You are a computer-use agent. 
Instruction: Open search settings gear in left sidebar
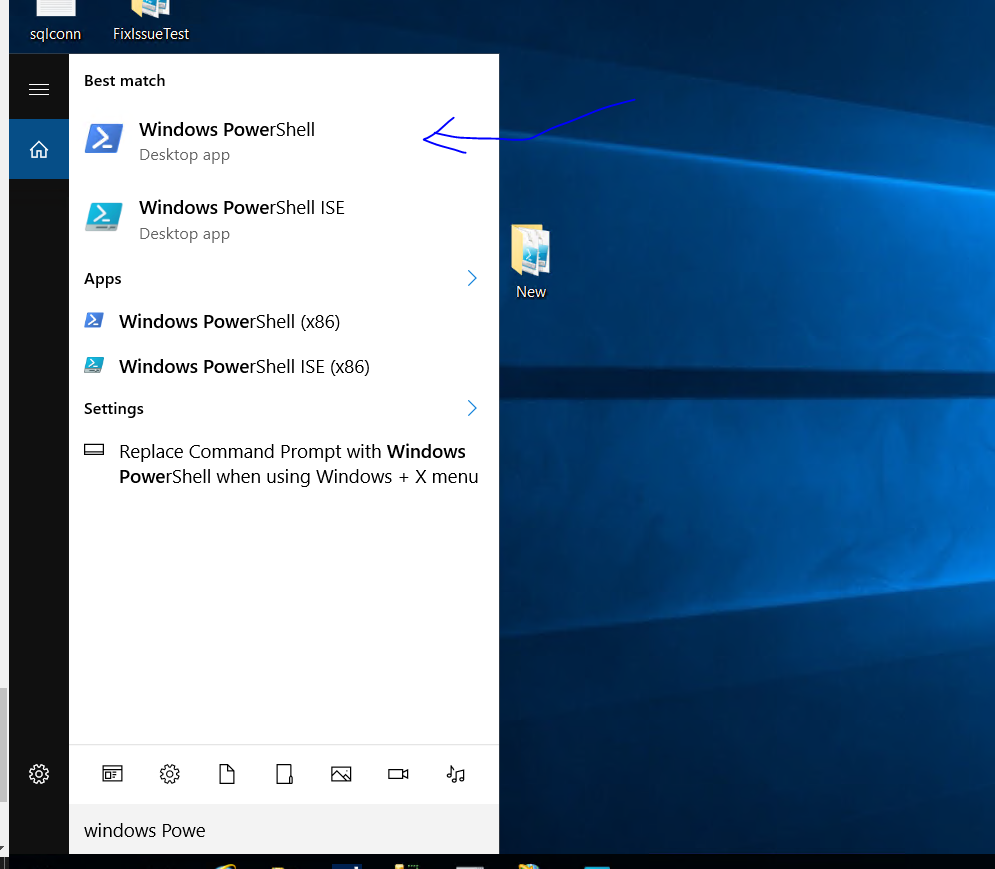pyautogui.click(x=39, y=773)
